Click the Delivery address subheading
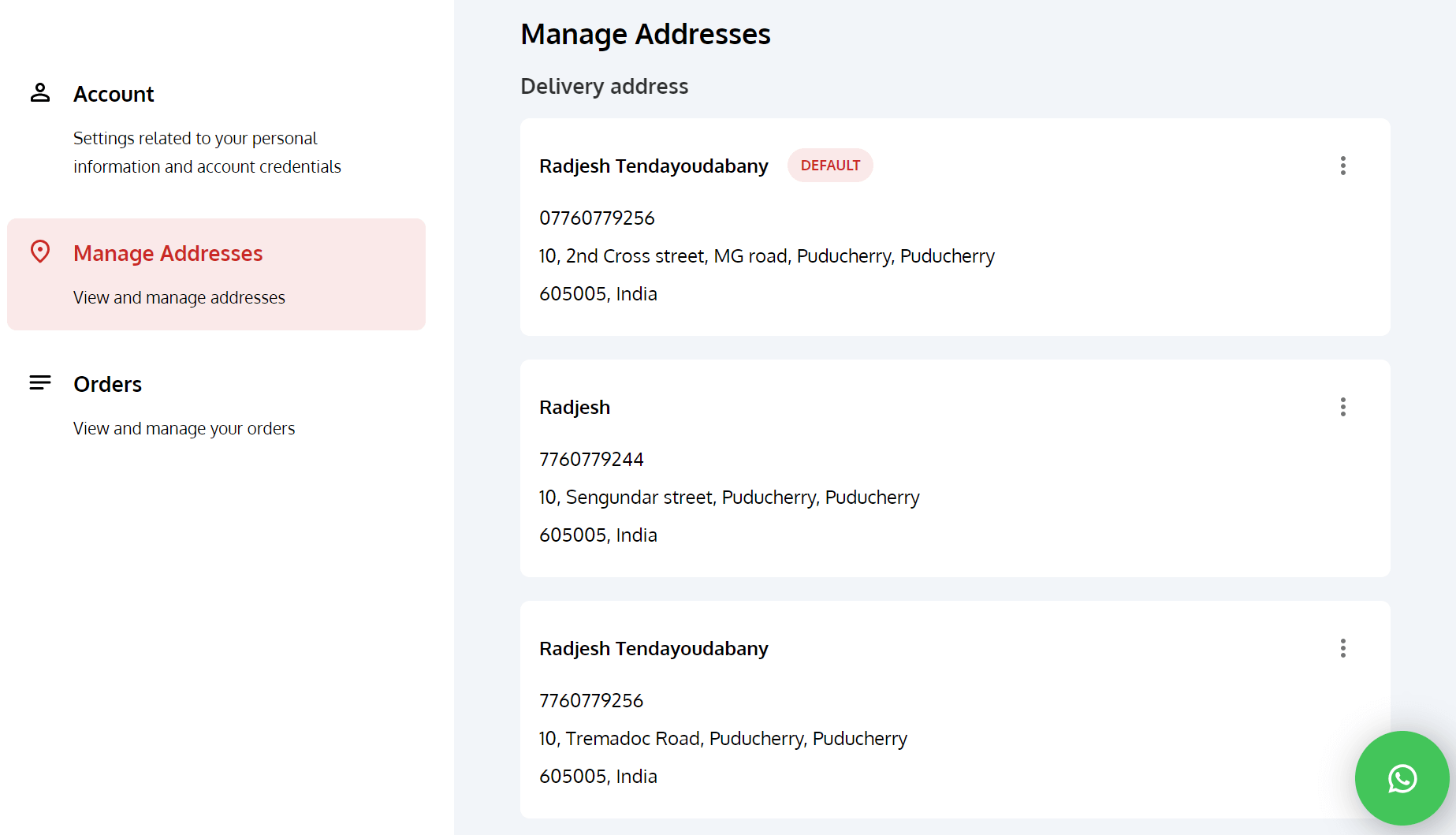The image size is (1456, 835). [605, 87]
